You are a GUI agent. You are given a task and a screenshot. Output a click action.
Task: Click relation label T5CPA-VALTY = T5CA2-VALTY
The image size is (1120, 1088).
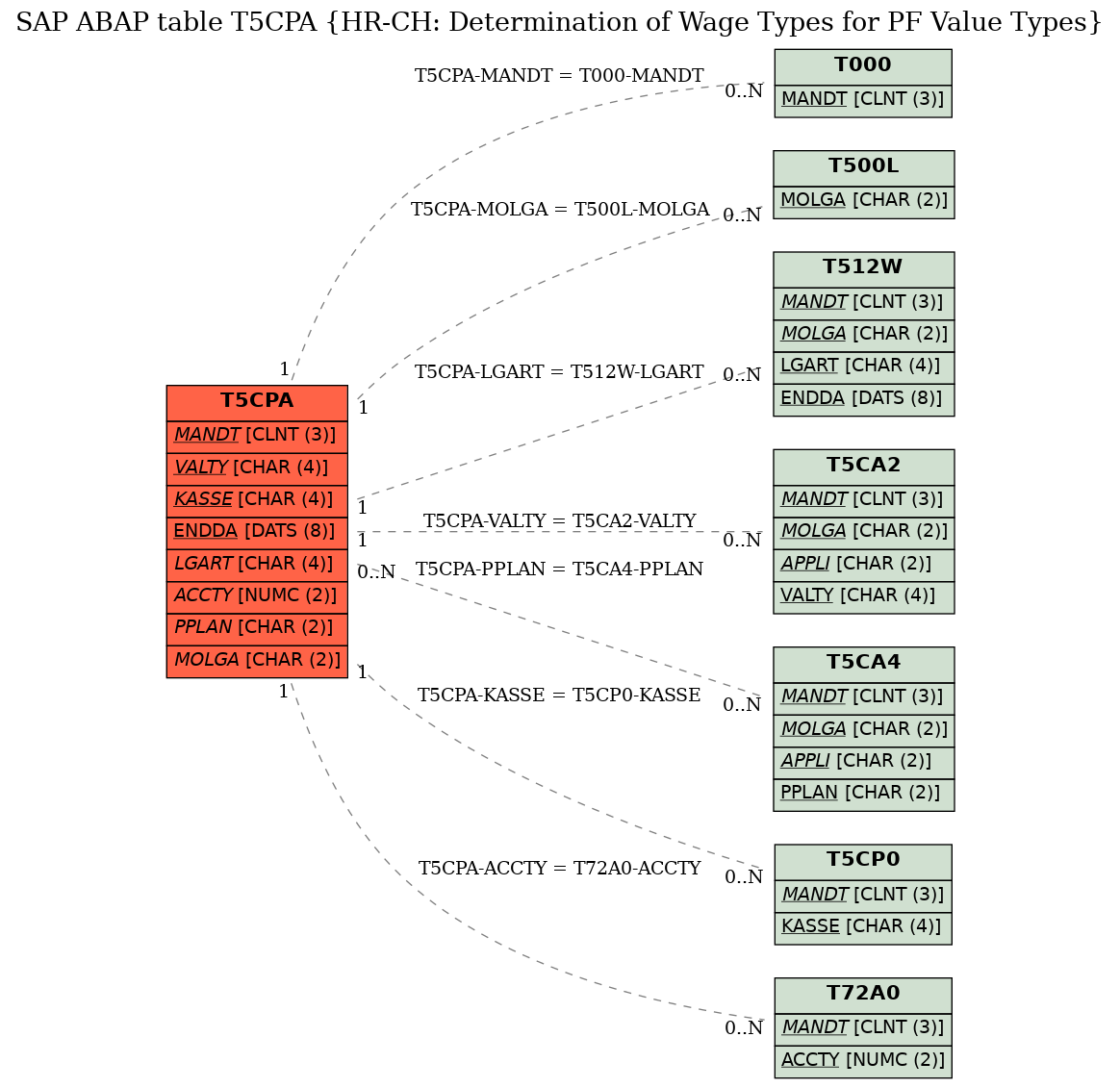559,521
